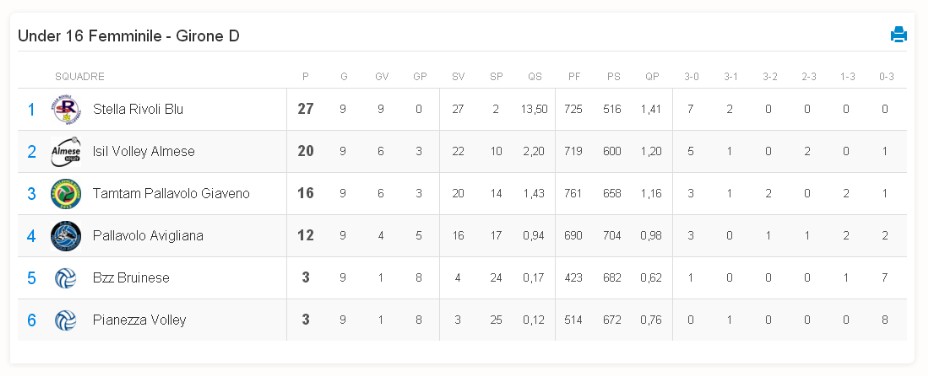This screenshot has width=928, height=376.
Task: Open the Stella Rivoli Blu team logo
Action: coord(66,110)
